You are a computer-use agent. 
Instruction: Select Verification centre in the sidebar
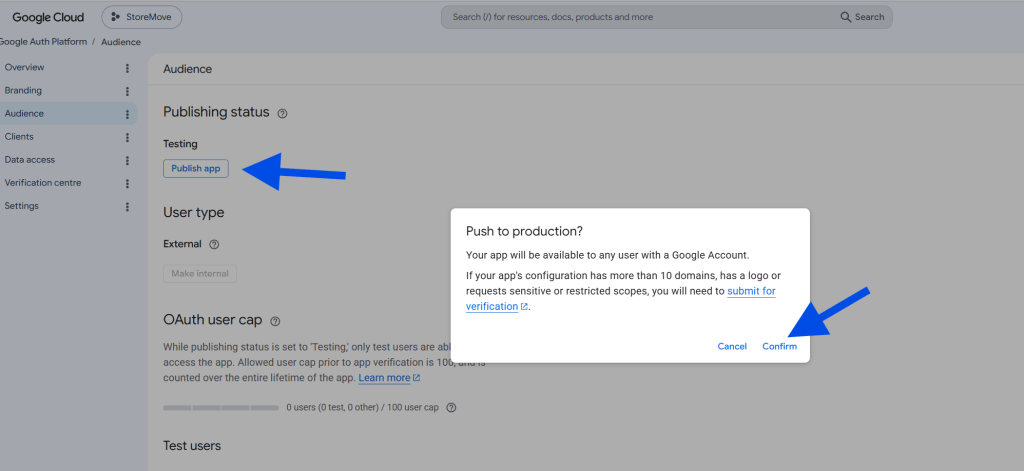pos(42,183)
